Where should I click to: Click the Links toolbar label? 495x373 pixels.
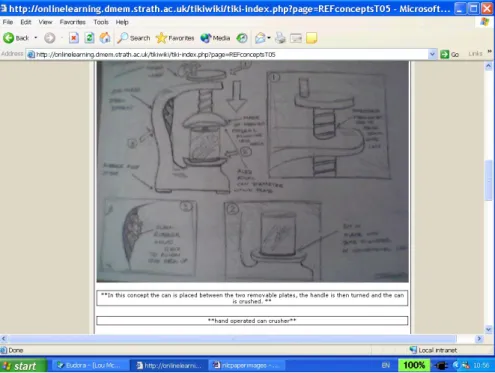click(475, 54)
